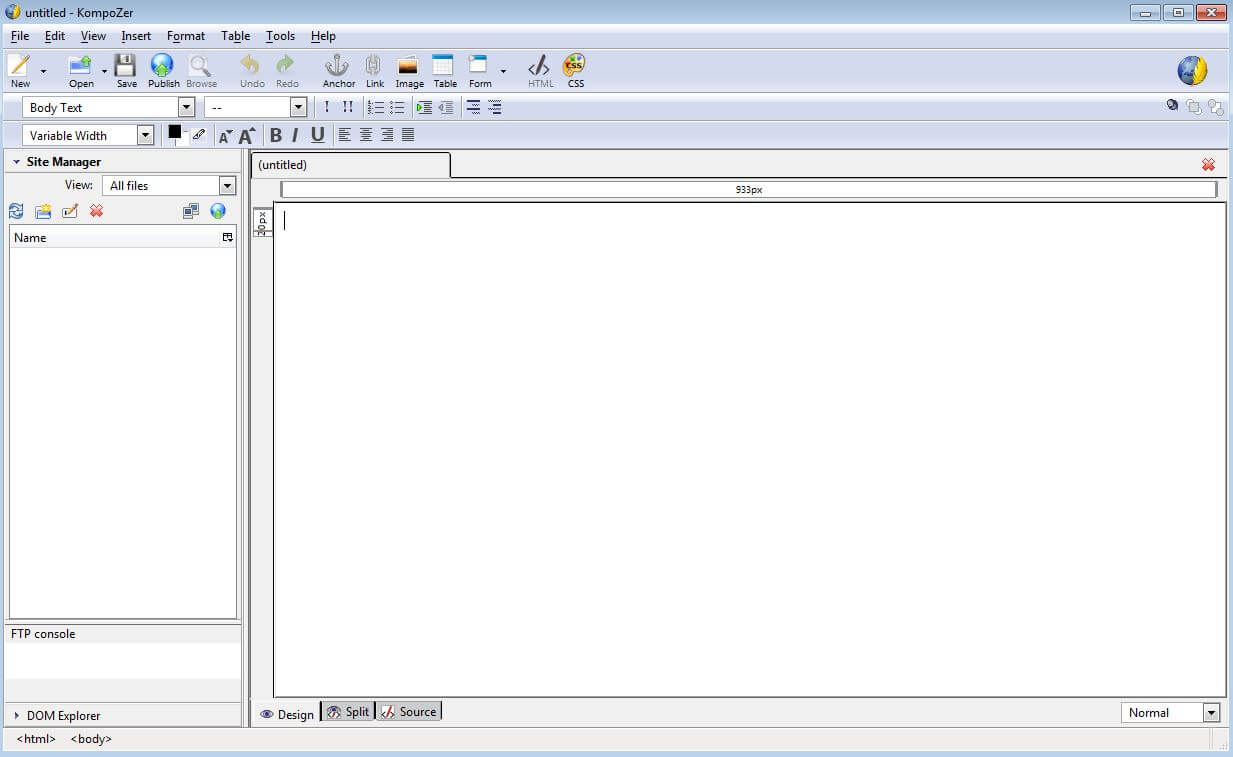This screenshot has height=757, width=1233.
Task: Click the Site Manager two-computers icon
Action: (x=191, y=211)
